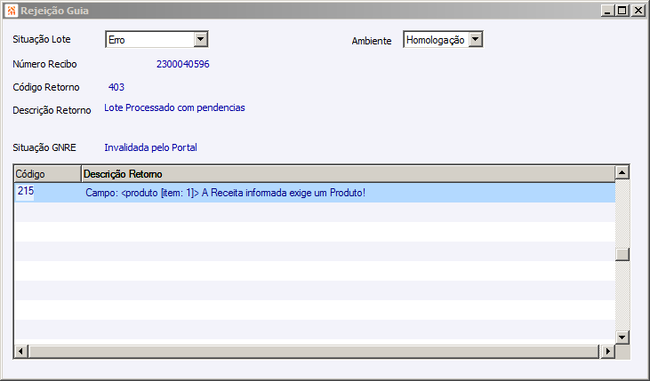The height and width of the screenshot is (381, 650).
Task: Click the Rejeição Guia application icon in the title bar
Action: [11, 10]
